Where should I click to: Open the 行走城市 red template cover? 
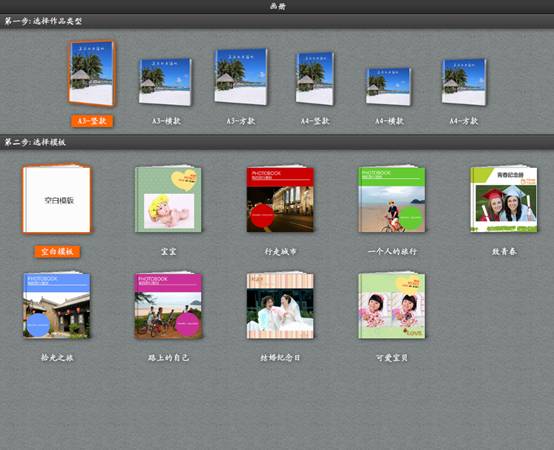(280, 199)
